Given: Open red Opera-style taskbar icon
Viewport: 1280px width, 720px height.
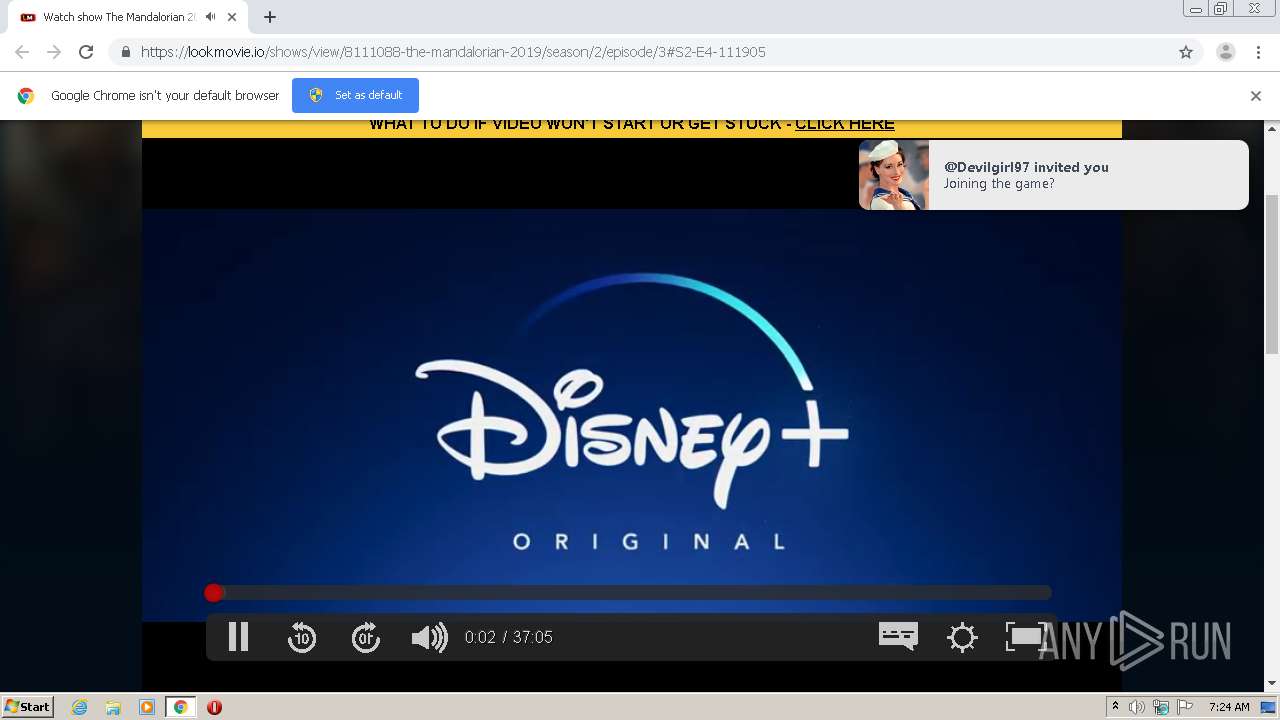Looking at the screenshot, I should 214,707.
